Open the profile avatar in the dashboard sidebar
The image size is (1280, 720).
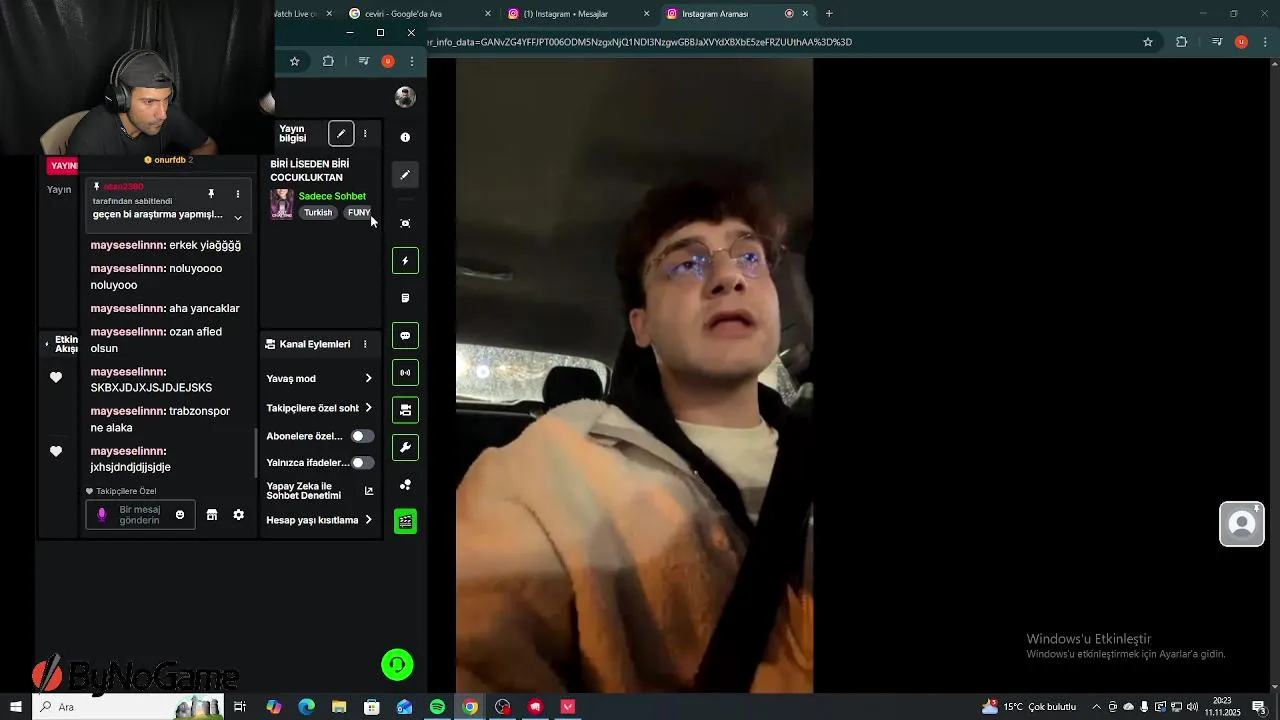tap(405, 97)
